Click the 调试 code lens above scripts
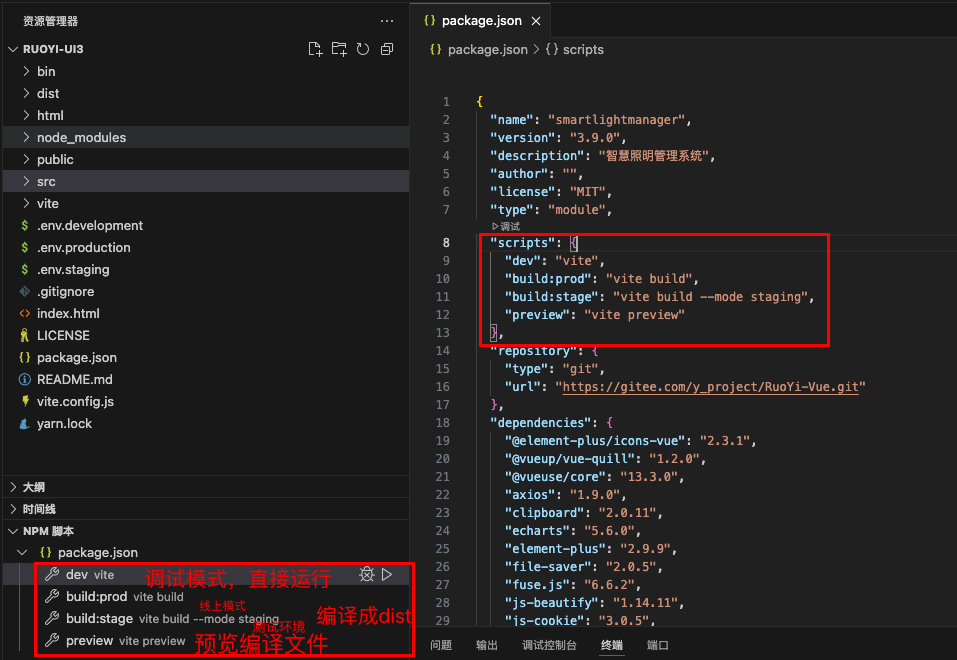 click(x=506, y=227)
